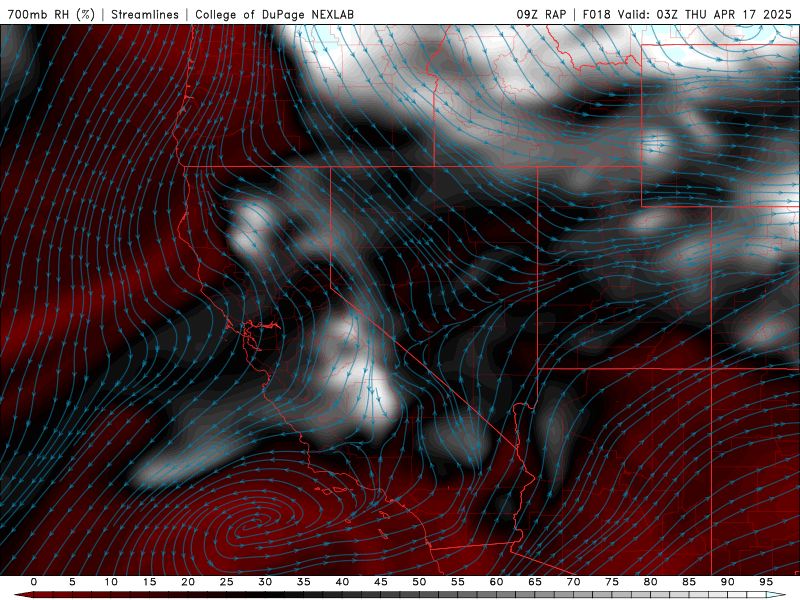The image size is (800, 600).
Task: Select the colorbar scale label "75"
Action: (x=611, y=582)
